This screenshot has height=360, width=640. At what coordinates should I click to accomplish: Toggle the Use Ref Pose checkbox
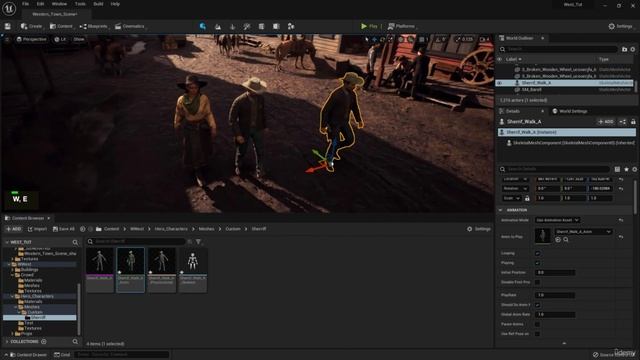coord(538,334)
